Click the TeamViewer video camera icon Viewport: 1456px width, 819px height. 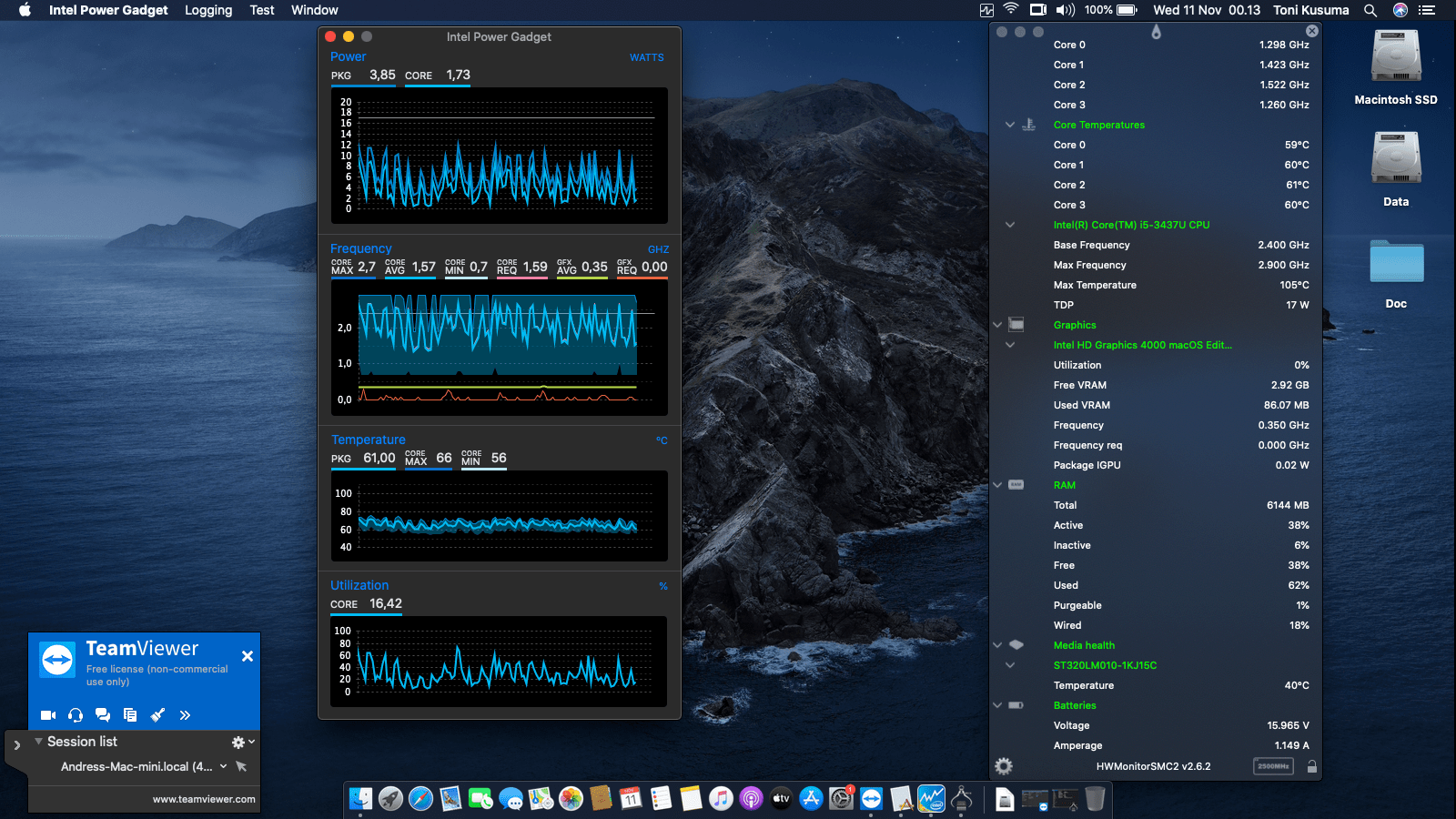(x=48, y=715)
